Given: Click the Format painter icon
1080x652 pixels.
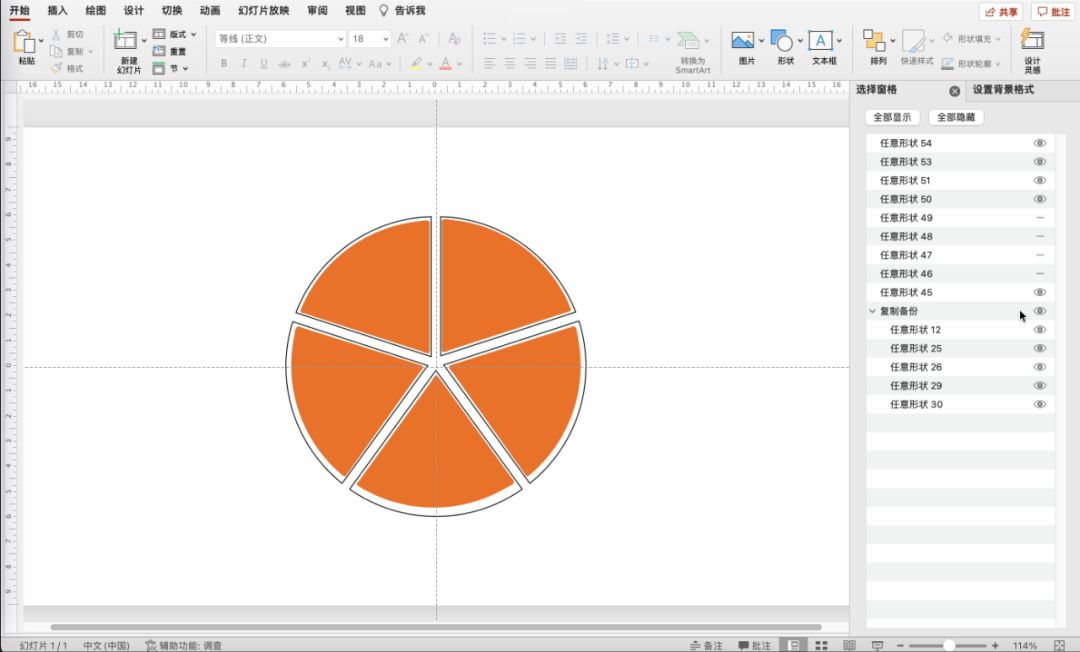Looking at the screenshot, I should pyautogui.click(x=56, y=68).
